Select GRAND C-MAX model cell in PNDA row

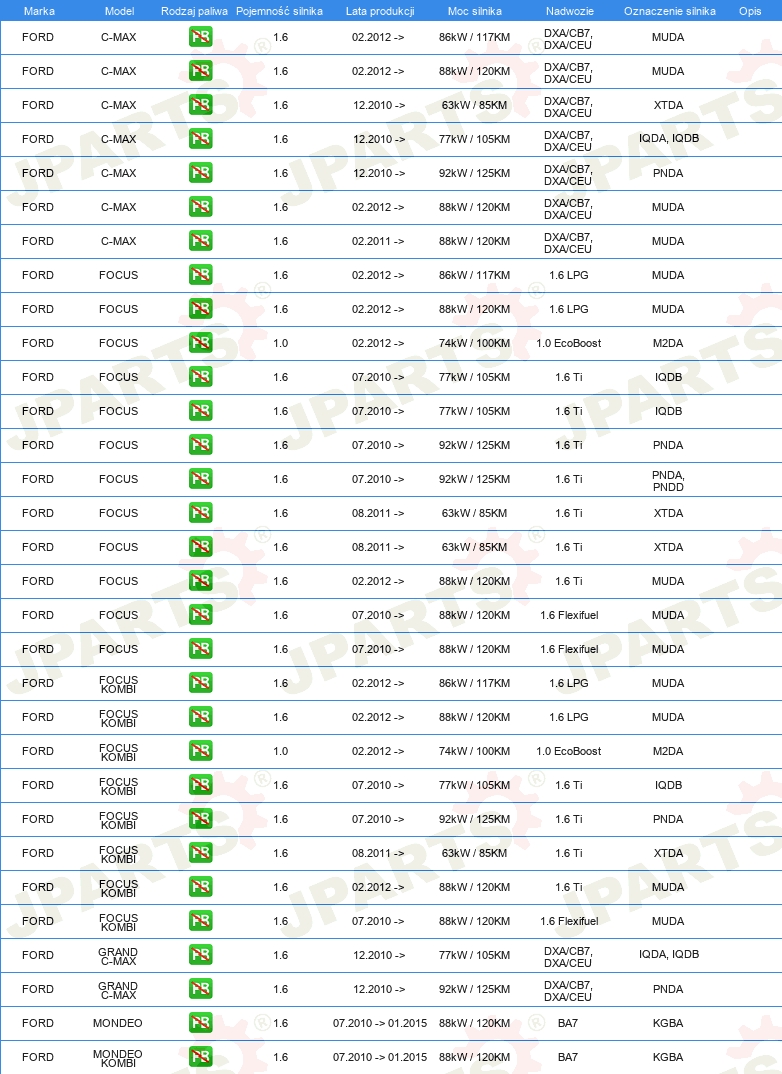click(x=118, y=990)
